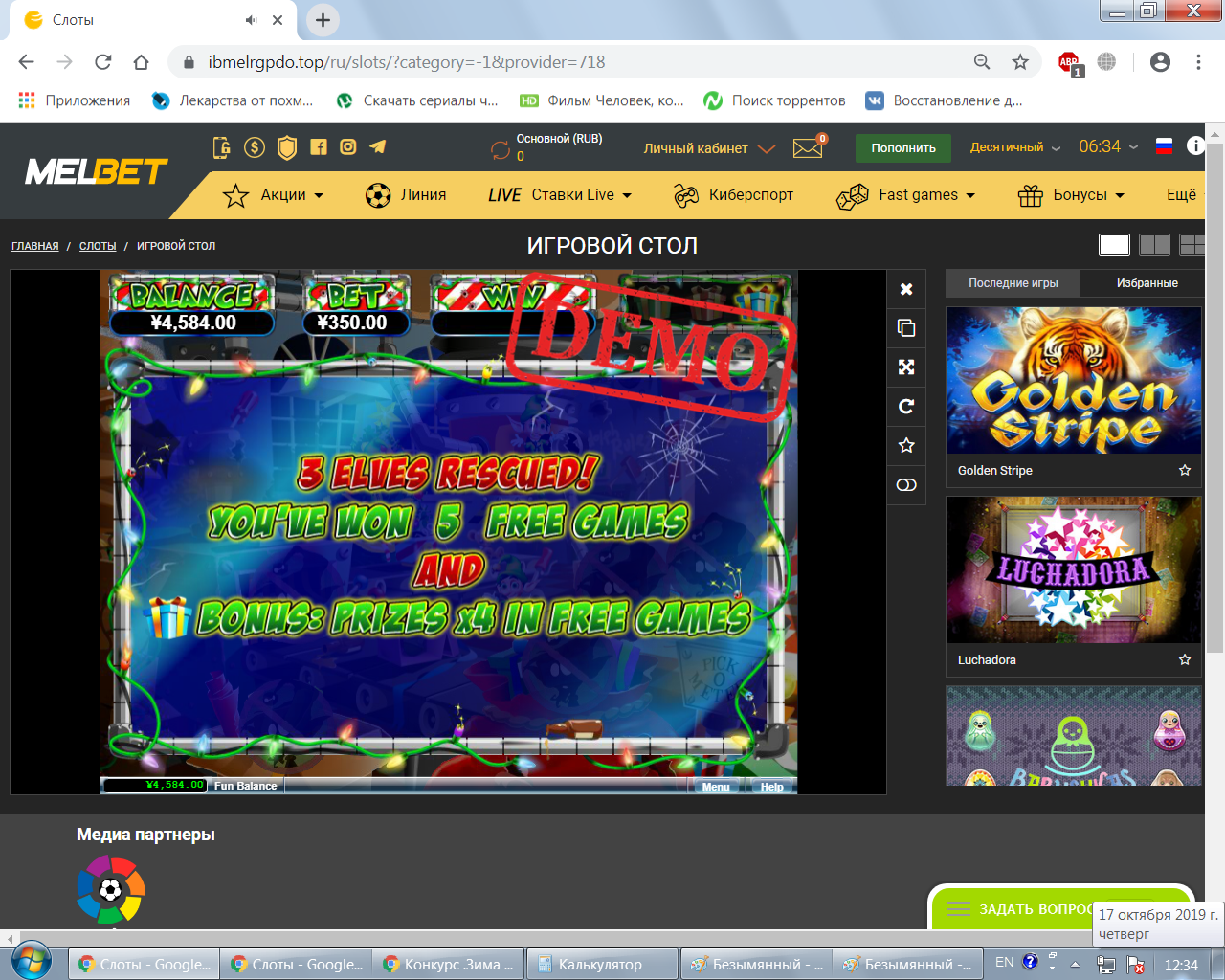Image resolution: width=1225 pixels, height=980 pixels.
Task: Favorite the Luchadora game star
Action: (x=1185, y=659)
